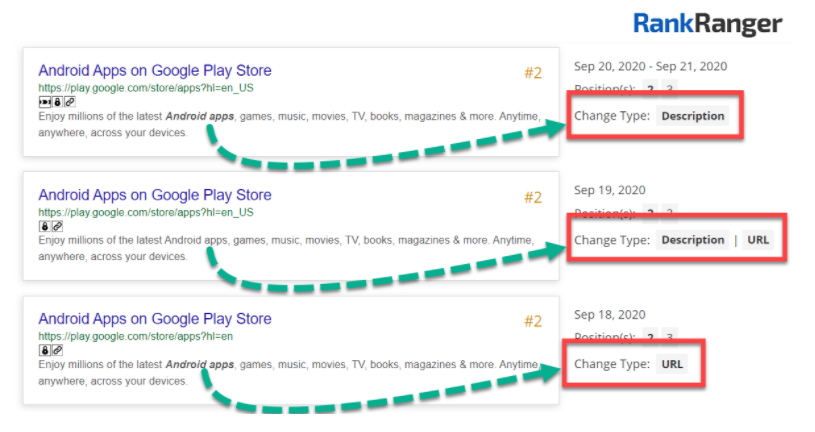This screenshot has height=432, width=815.
Task: Select the Description tag for Sep 20-21 change
Action: point(692,116)
